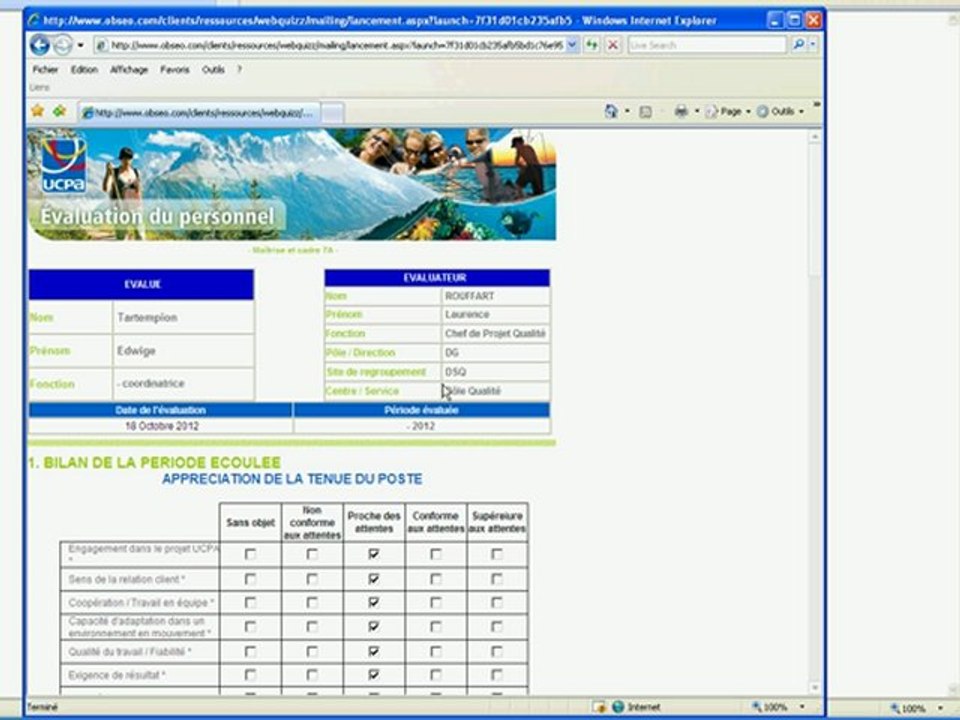This screenshot has width=960, height=720.
Task: Click the Internet zone globe icon
Action: pyautogui.click(x=618, y=707)
